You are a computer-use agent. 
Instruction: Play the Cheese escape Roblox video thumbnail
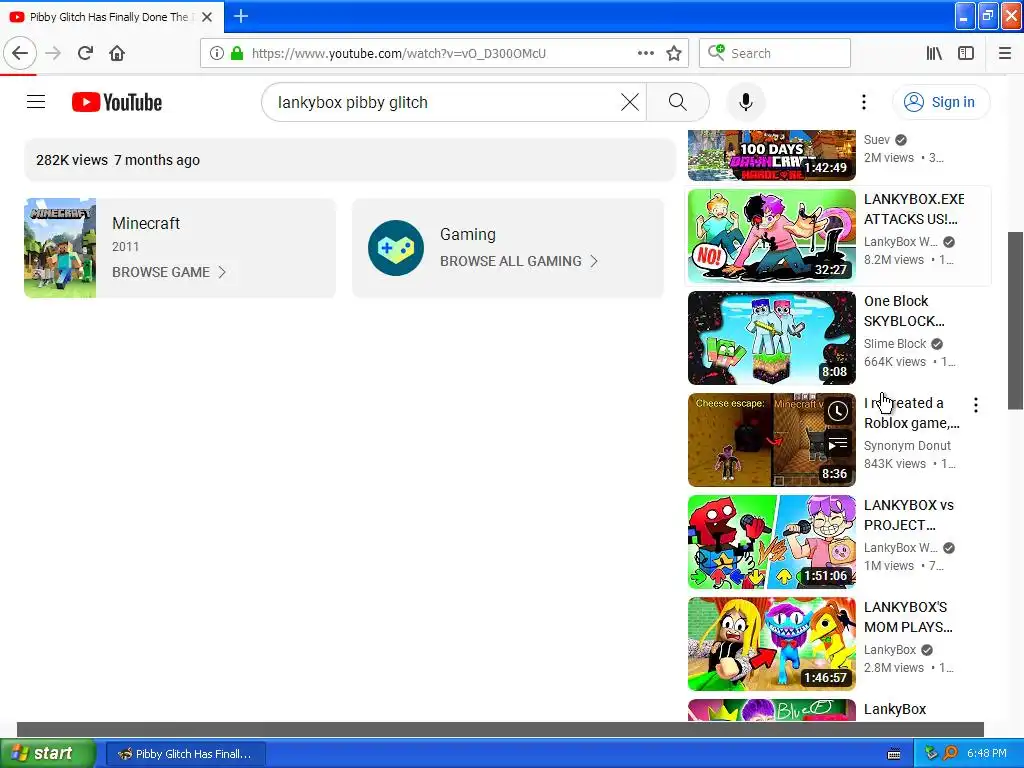[x=771, y=440]
